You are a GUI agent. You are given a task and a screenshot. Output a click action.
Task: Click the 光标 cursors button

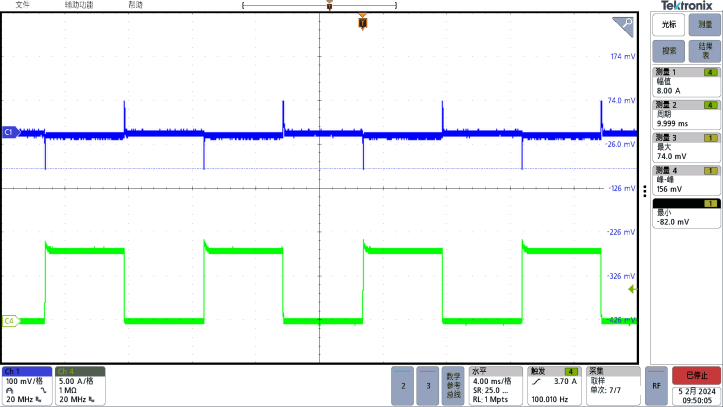(x=669, y=24)
